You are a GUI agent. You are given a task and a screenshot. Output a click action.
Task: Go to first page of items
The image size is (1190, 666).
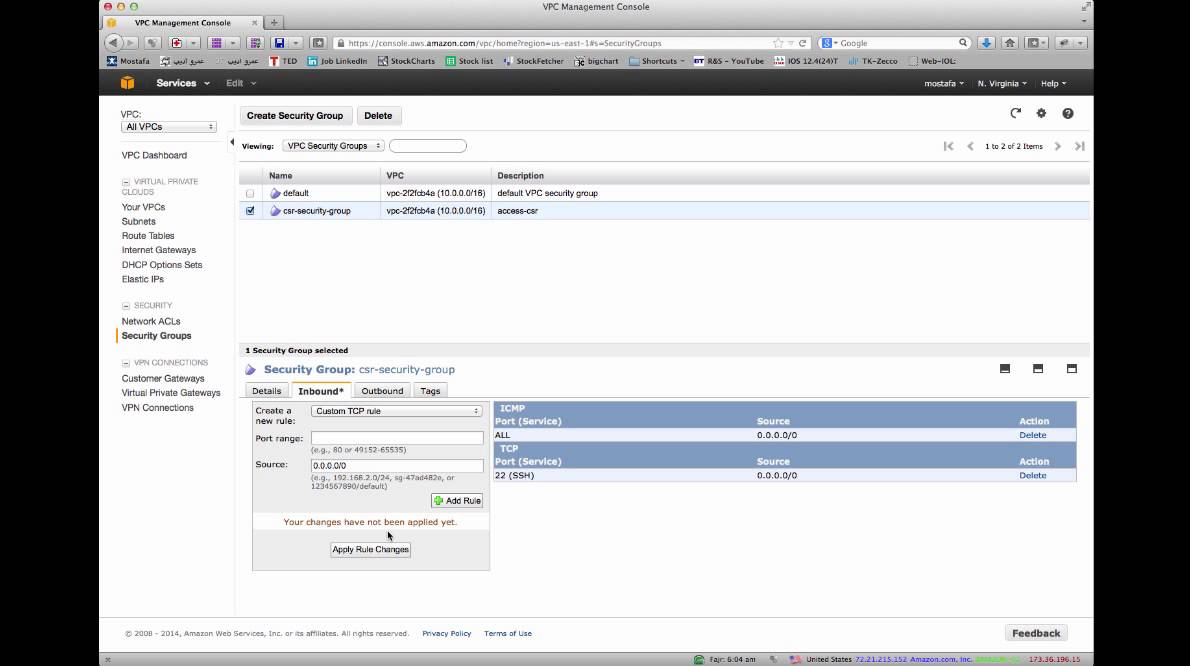pyautogui.click(x=949, y=146)
